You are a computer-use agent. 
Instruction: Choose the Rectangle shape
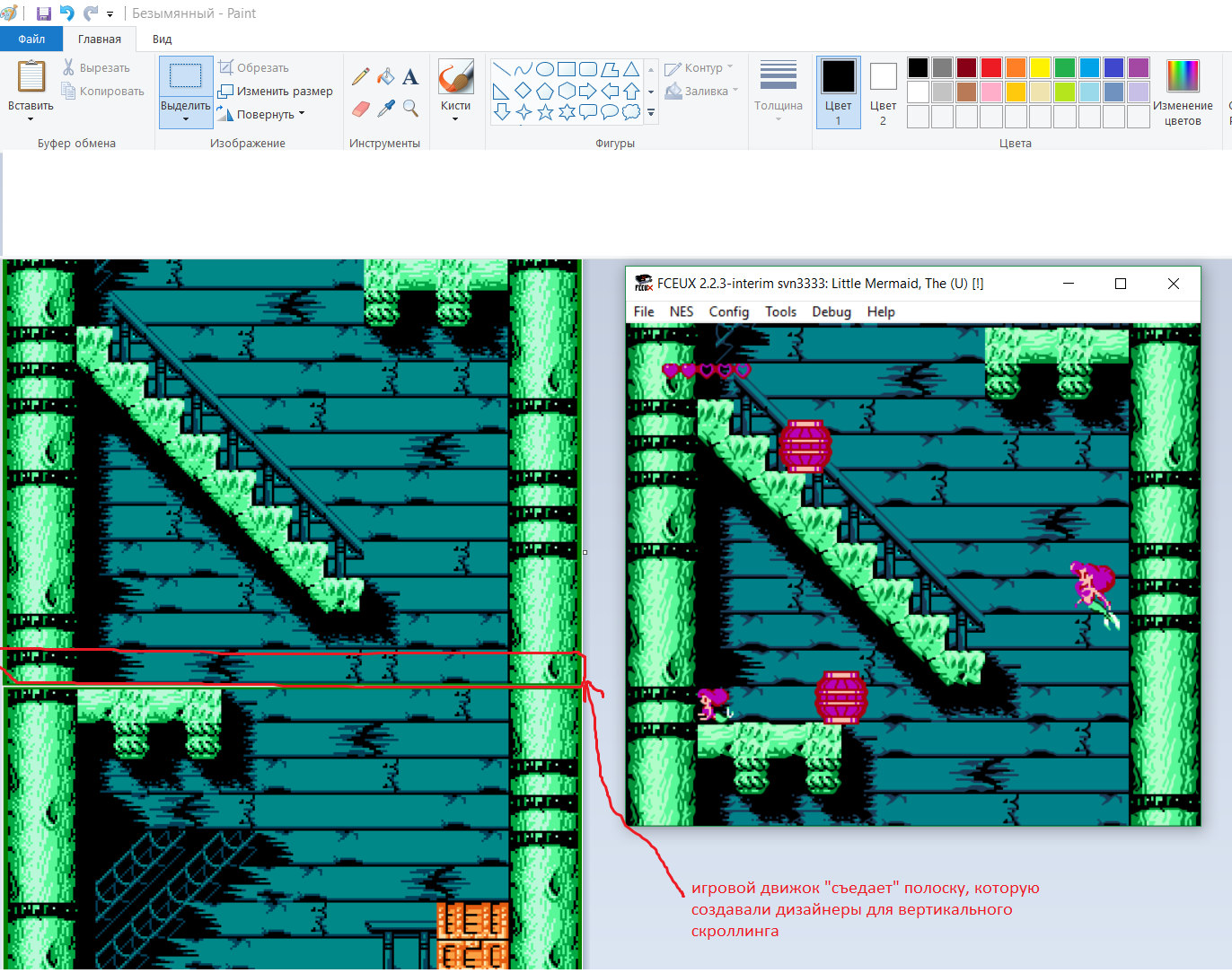click(567, 69)
